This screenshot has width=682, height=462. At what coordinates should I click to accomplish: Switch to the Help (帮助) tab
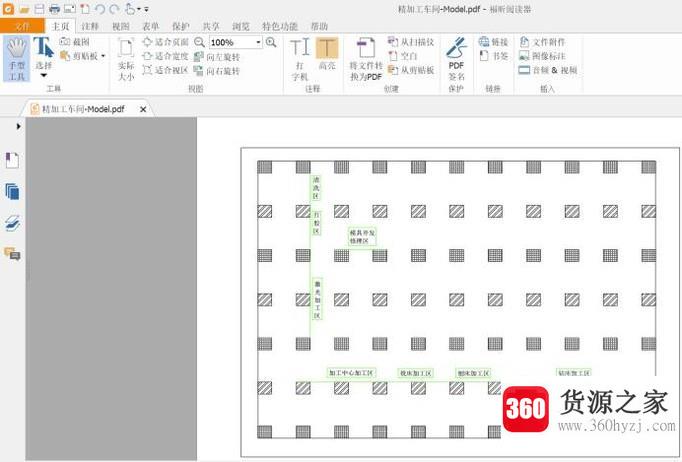pyautogui.click(x=319, y=26)
